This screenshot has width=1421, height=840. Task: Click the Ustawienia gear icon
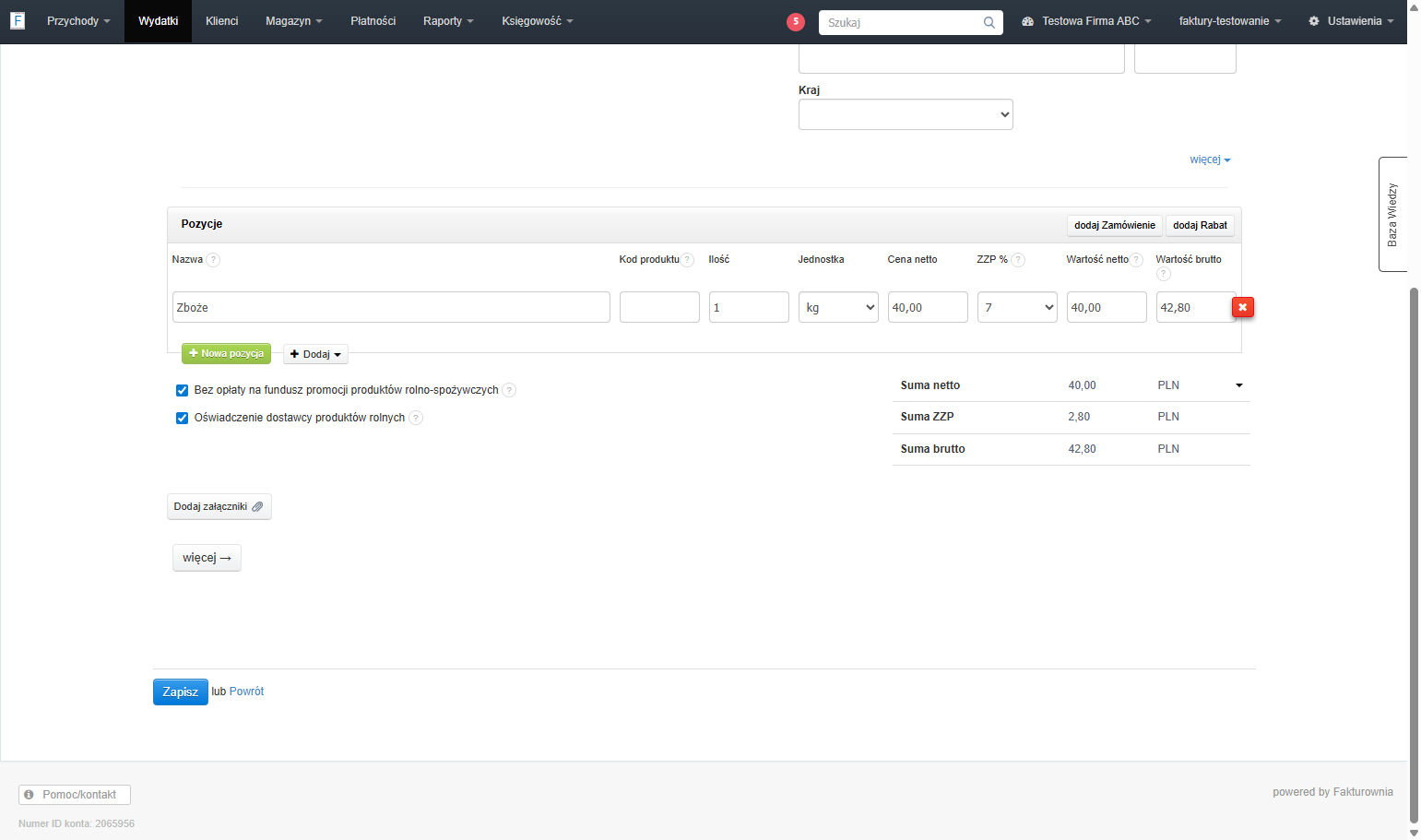tap(1314, 21)
